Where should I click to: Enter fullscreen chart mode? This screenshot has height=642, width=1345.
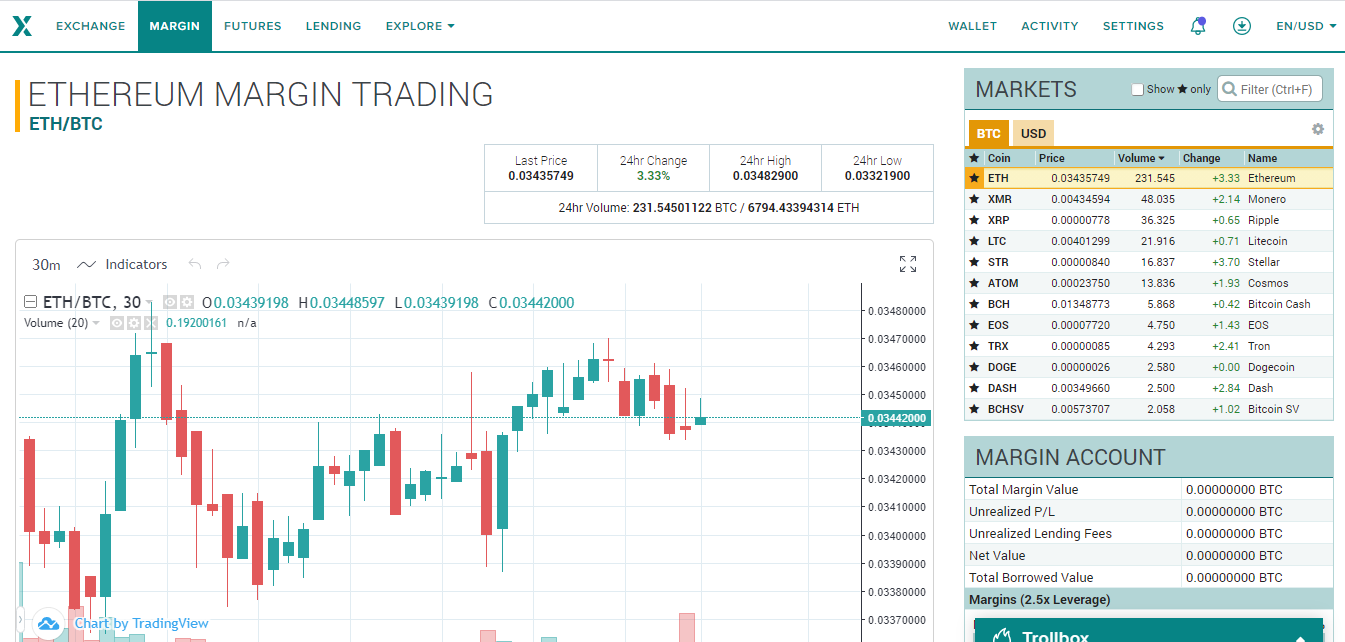click(x=908, y=264)
